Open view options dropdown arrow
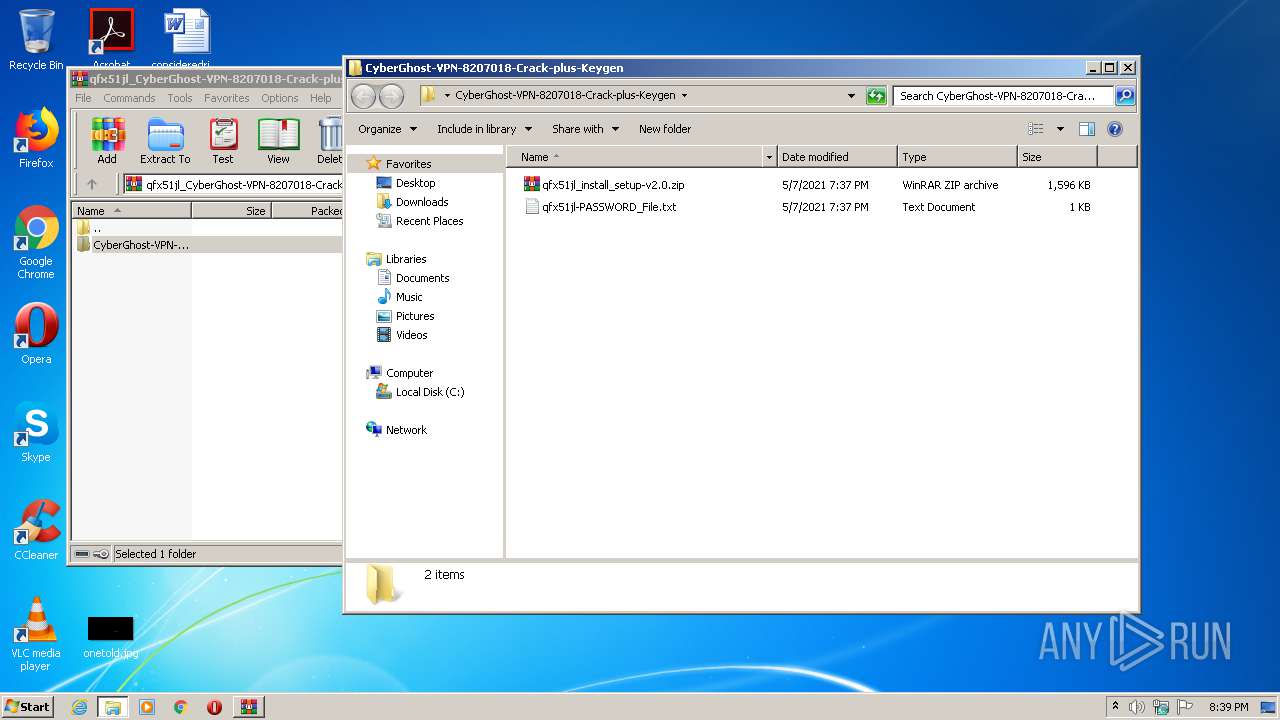This screenshot has height=720, width=1280. tap(1060, 129)
